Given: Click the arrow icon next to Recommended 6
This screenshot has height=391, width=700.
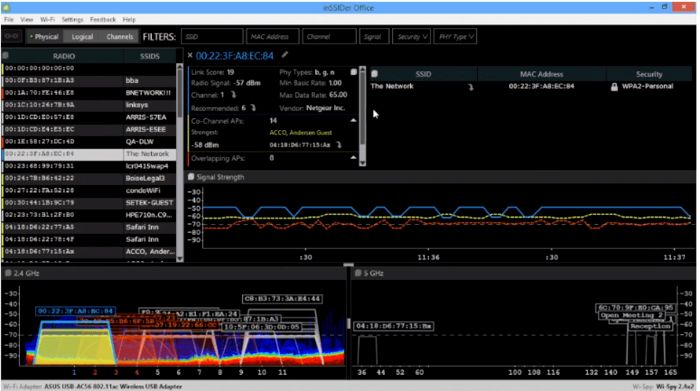Looking at the screenshot, I should (254, 108).
